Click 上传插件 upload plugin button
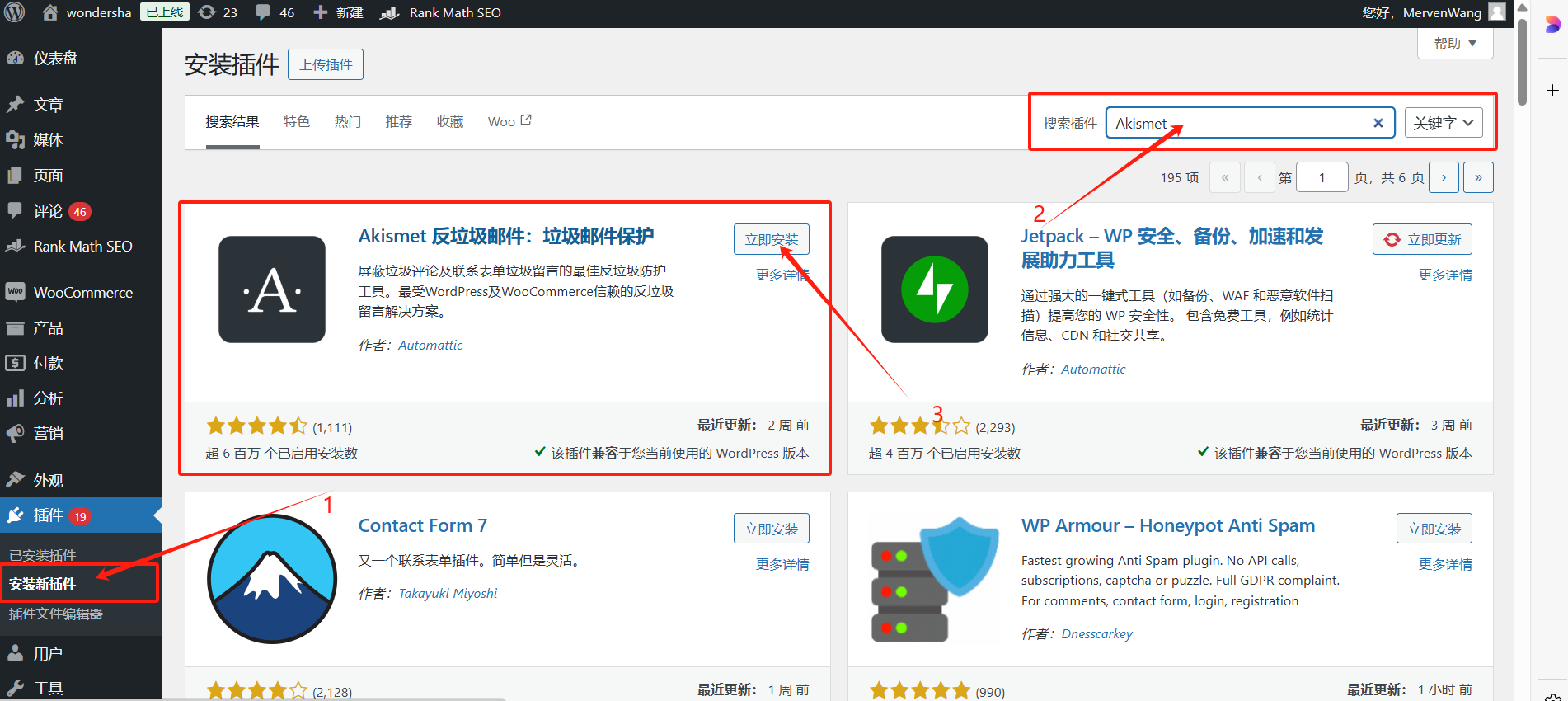This screenshot has width=1568, height=701. pos(326,64)
